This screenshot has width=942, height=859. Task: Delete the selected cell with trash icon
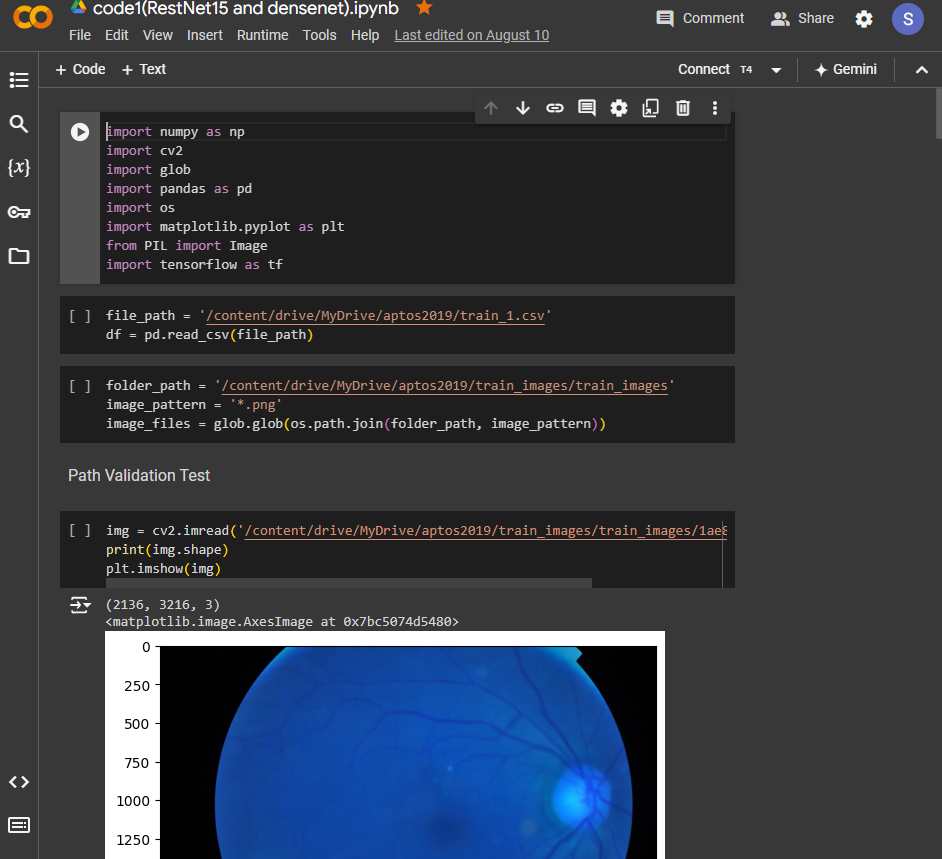(x=683, y=108)
